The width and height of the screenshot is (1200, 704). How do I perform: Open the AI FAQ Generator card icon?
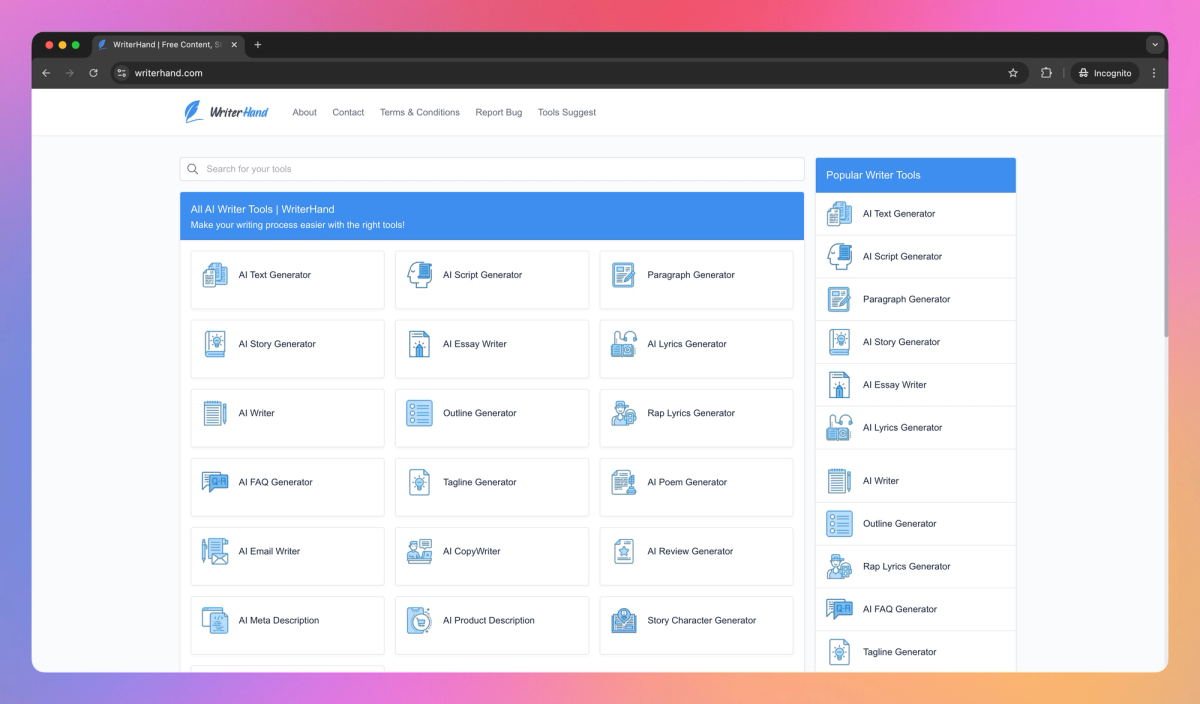coord(215,482)
